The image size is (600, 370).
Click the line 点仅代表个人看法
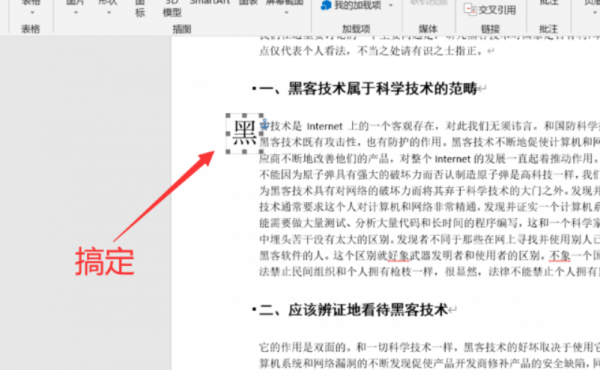click(x=372, y=51)
